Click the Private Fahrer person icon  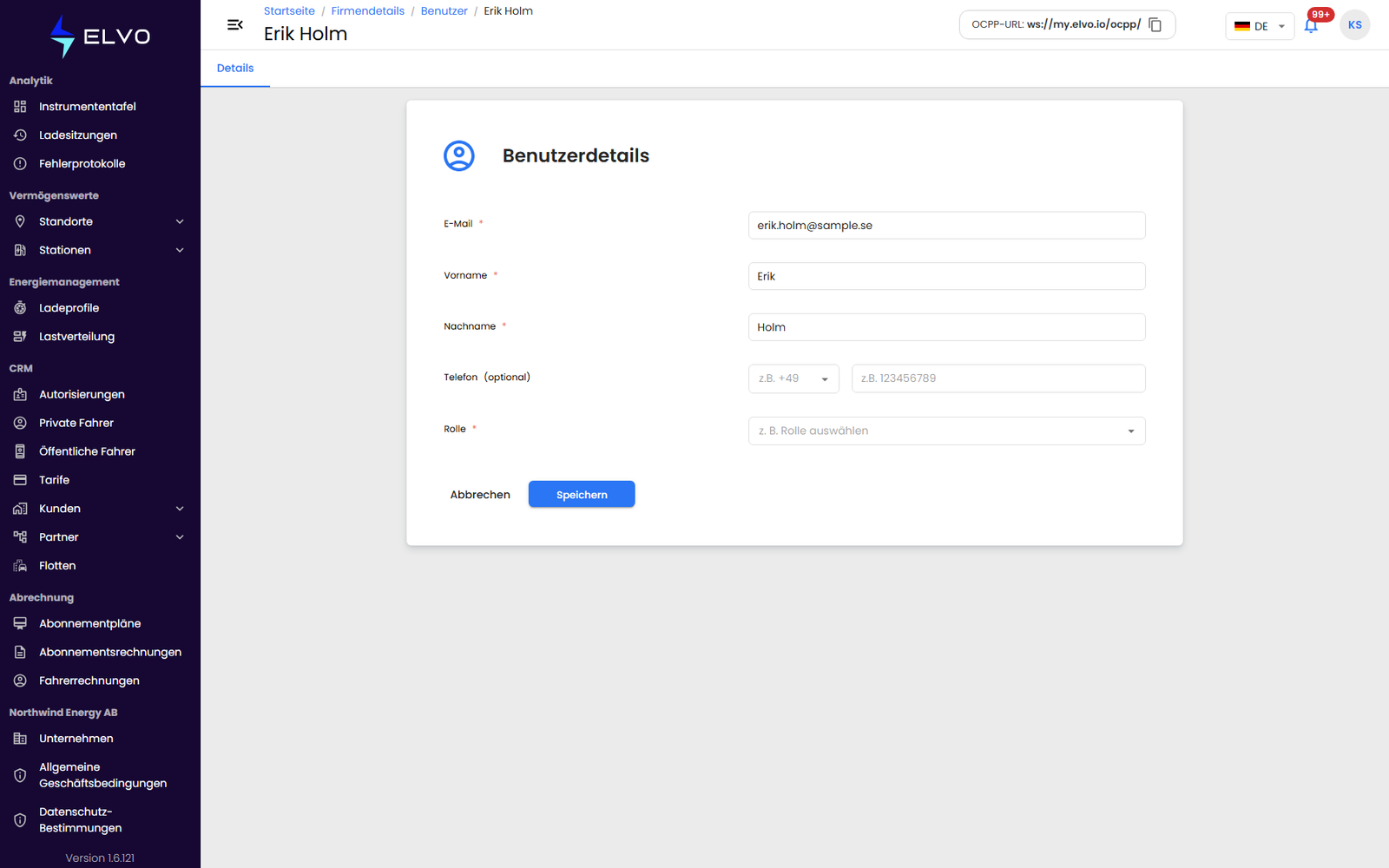(20, 424)
